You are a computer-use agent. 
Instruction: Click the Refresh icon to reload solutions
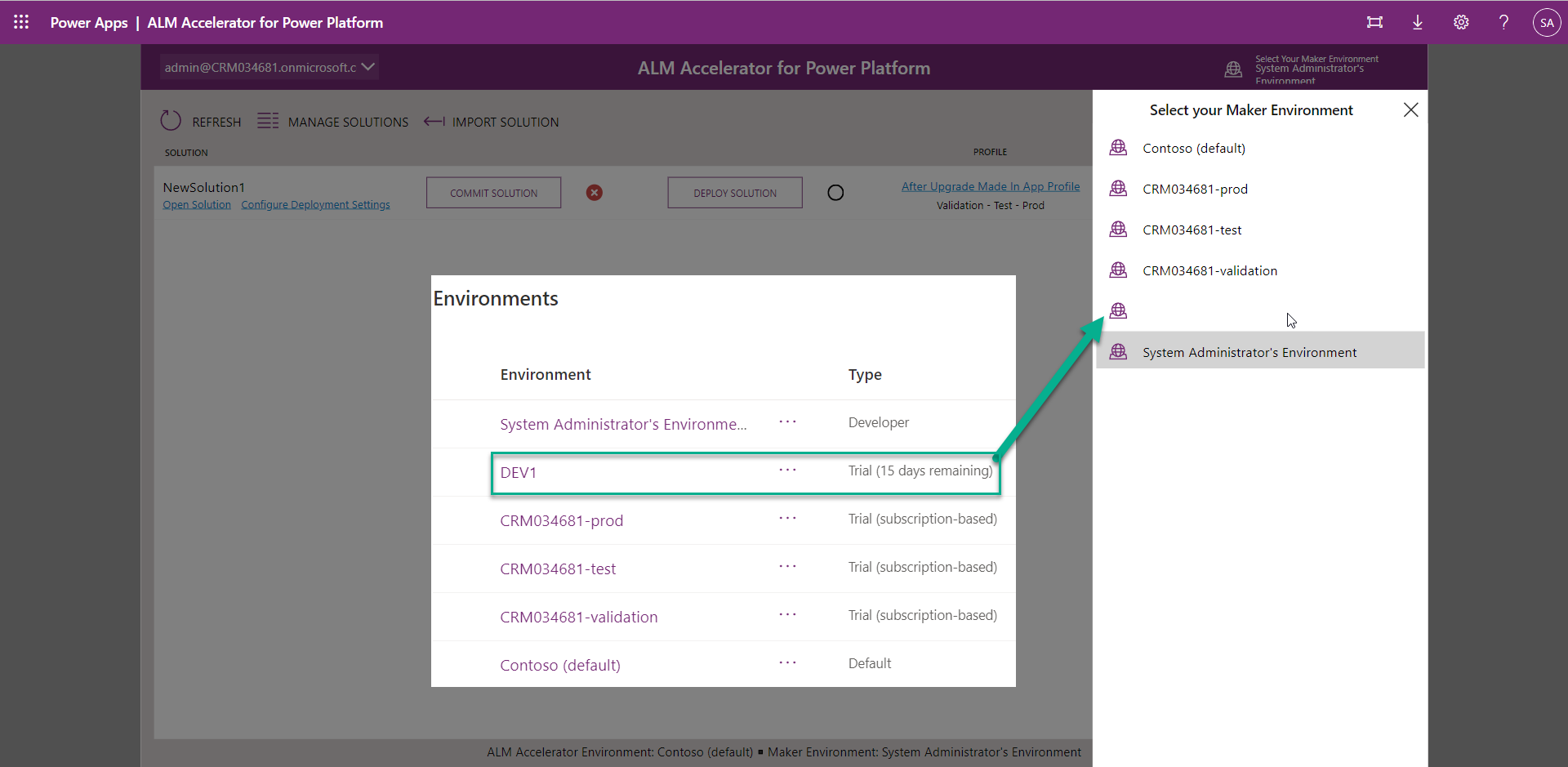(171, 120)
